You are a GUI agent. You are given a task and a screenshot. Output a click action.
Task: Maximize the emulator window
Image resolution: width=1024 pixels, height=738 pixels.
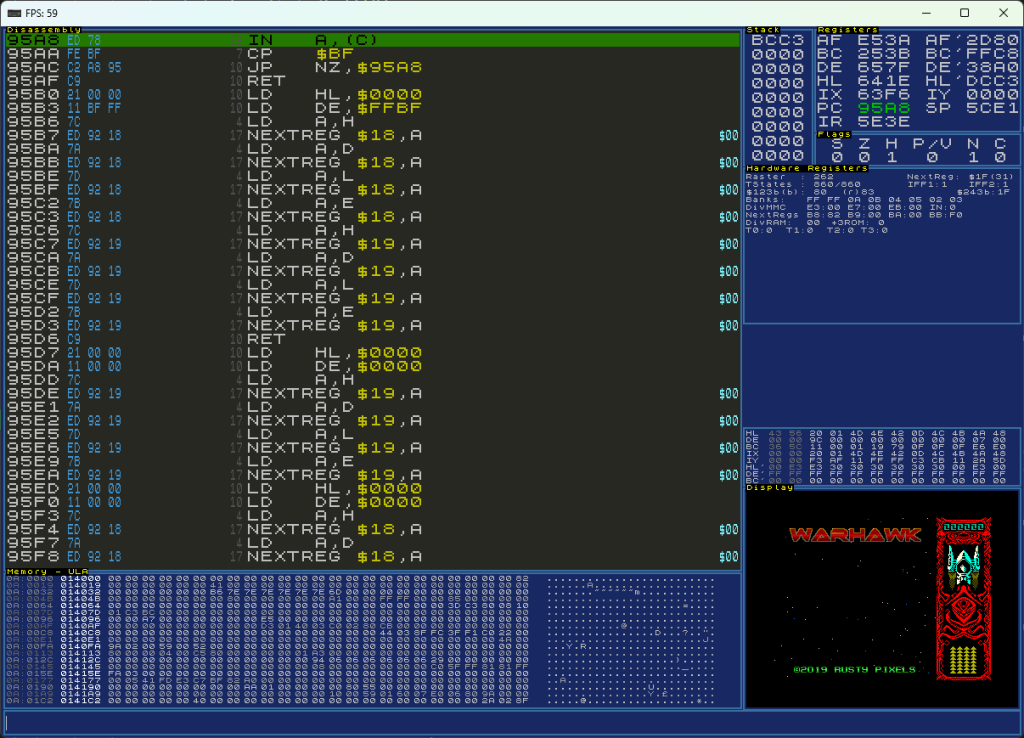pos(964,13)
